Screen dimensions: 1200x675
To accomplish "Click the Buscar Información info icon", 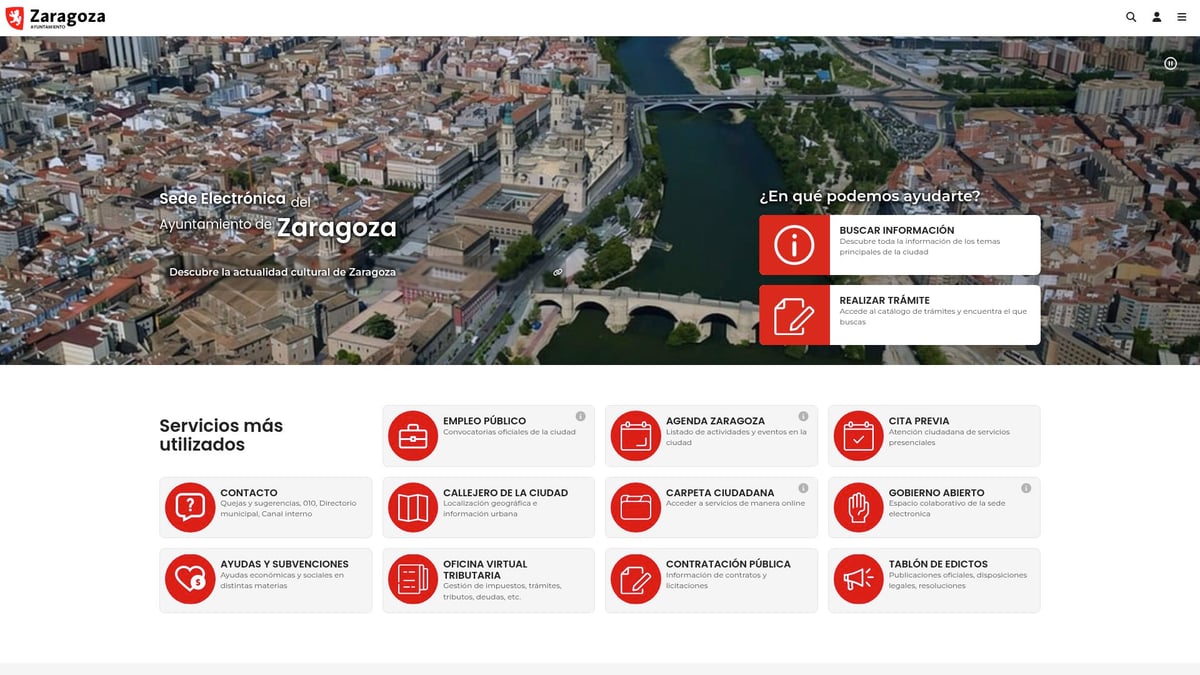I will click(794, 245).
